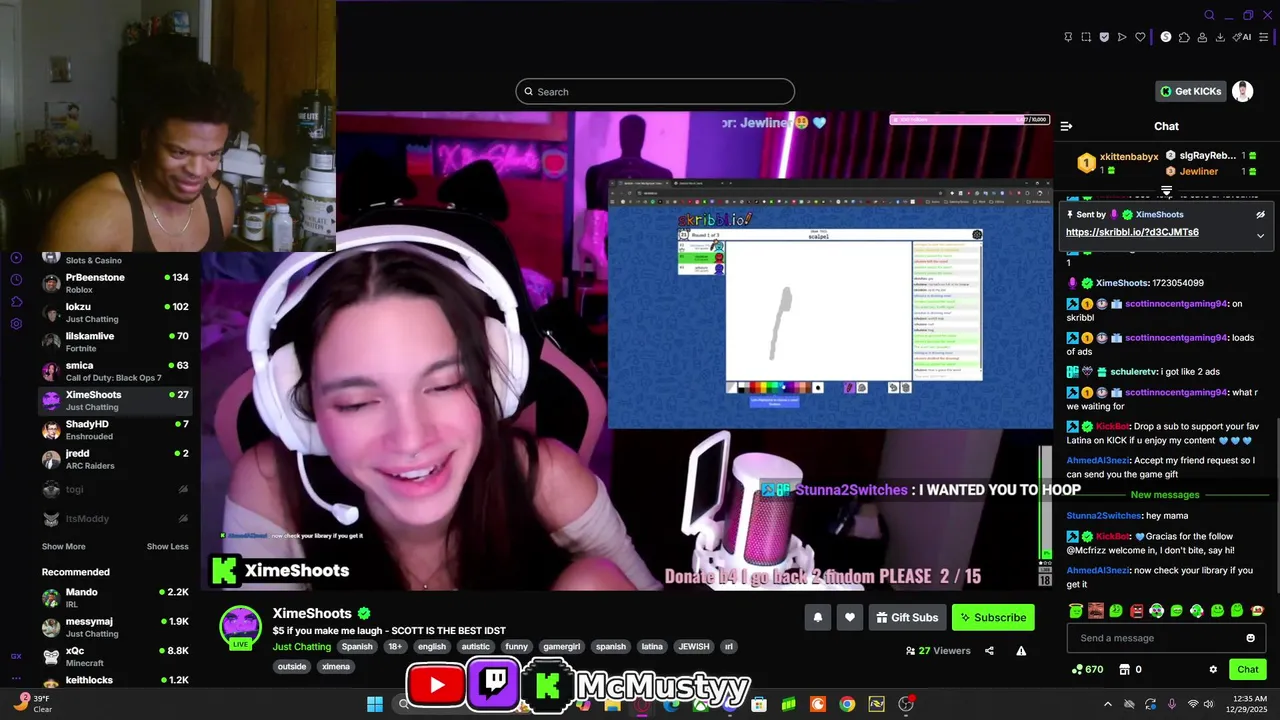Viewport: 1280px width, 720px height.
Task: Click the green Subscribe button
Action: point(993,617)
